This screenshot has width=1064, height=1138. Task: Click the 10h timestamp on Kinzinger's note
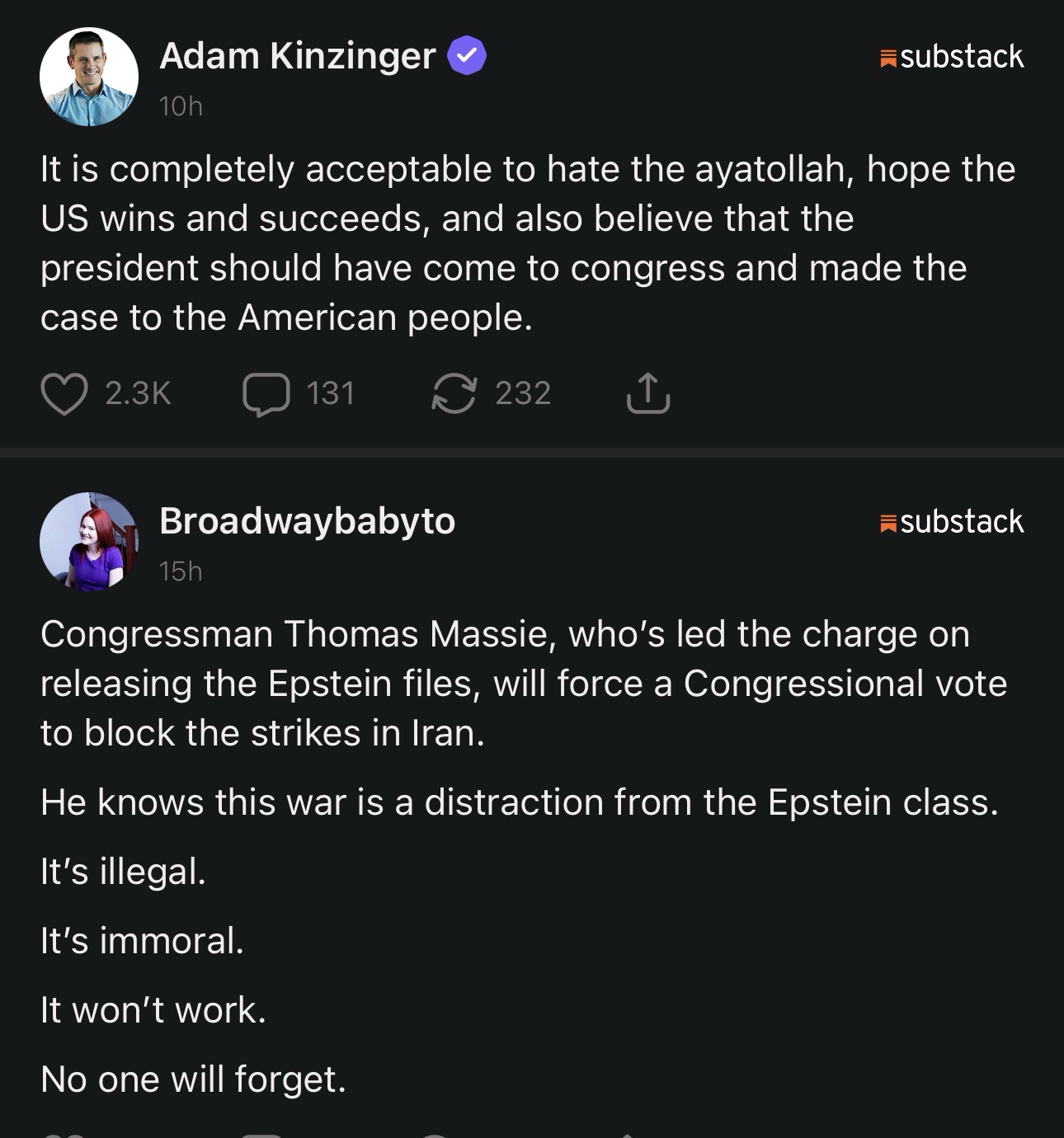pyautogui.click(x=181, y=106)
